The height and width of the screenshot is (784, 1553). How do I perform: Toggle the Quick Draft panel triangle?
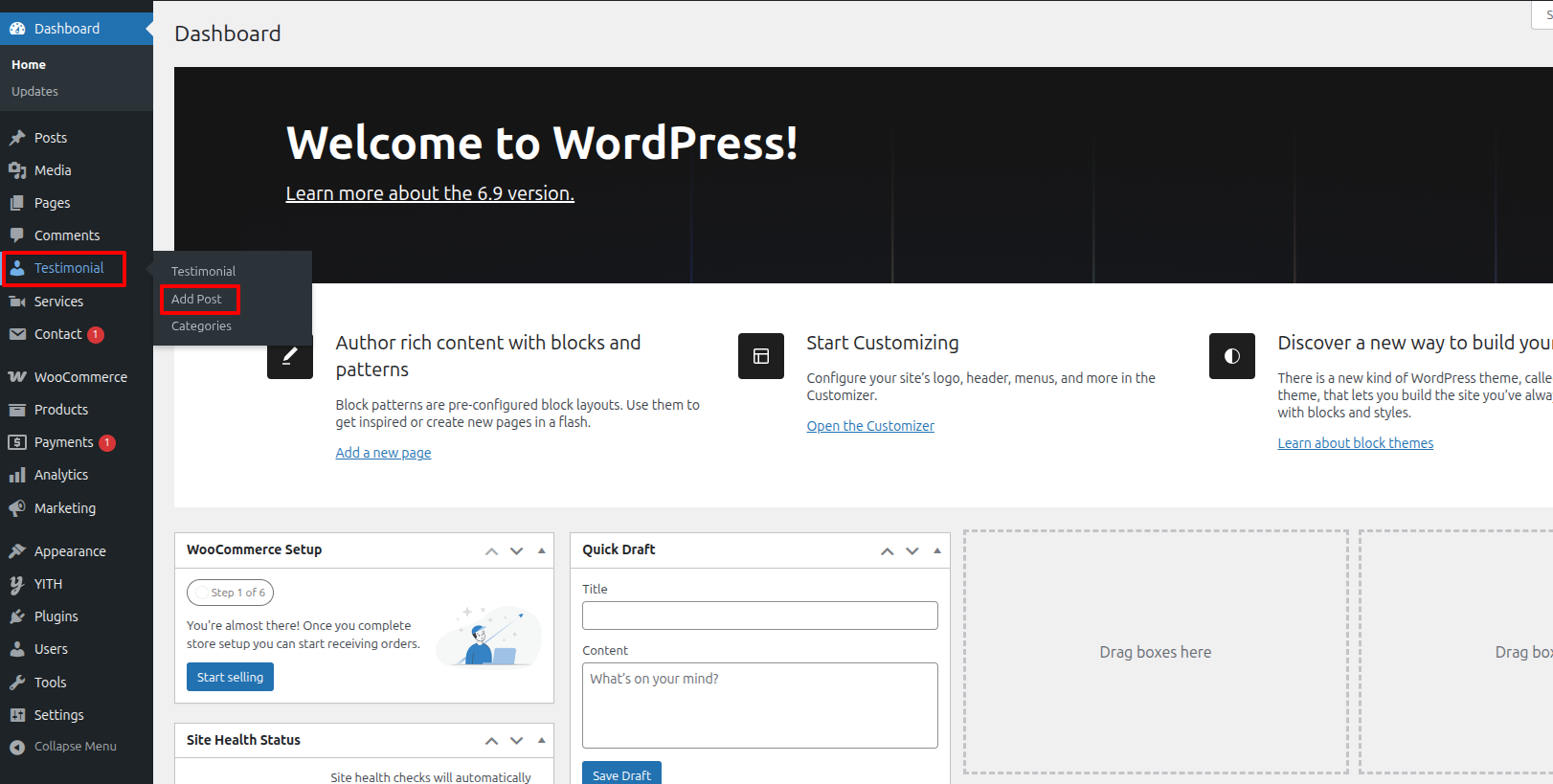tap(937, 550)
